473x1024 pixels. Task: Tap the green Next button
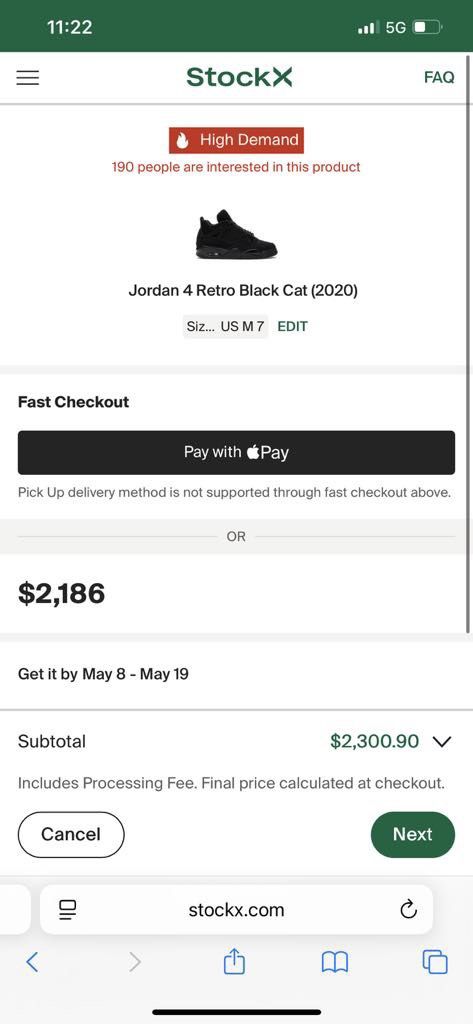pyautogui.click(x=413, y=835)
